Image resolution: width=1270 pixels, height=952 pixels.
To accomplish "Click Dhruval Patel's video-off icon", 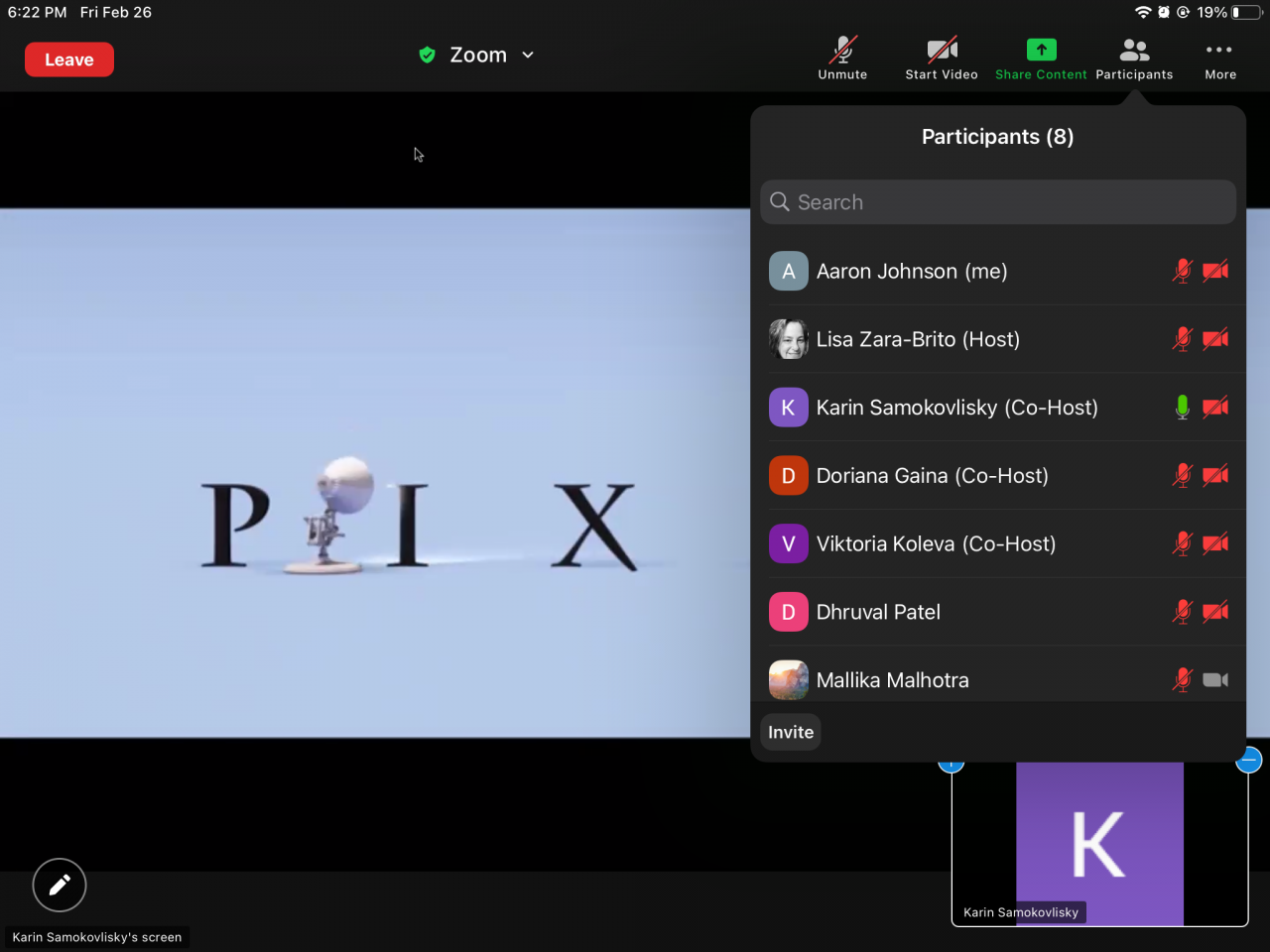I will (1215, 613).
